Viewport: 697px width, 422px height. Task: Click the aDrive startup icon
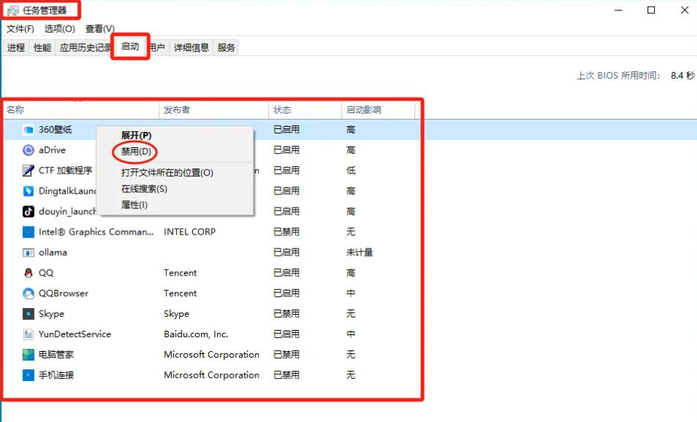[28, 150]
